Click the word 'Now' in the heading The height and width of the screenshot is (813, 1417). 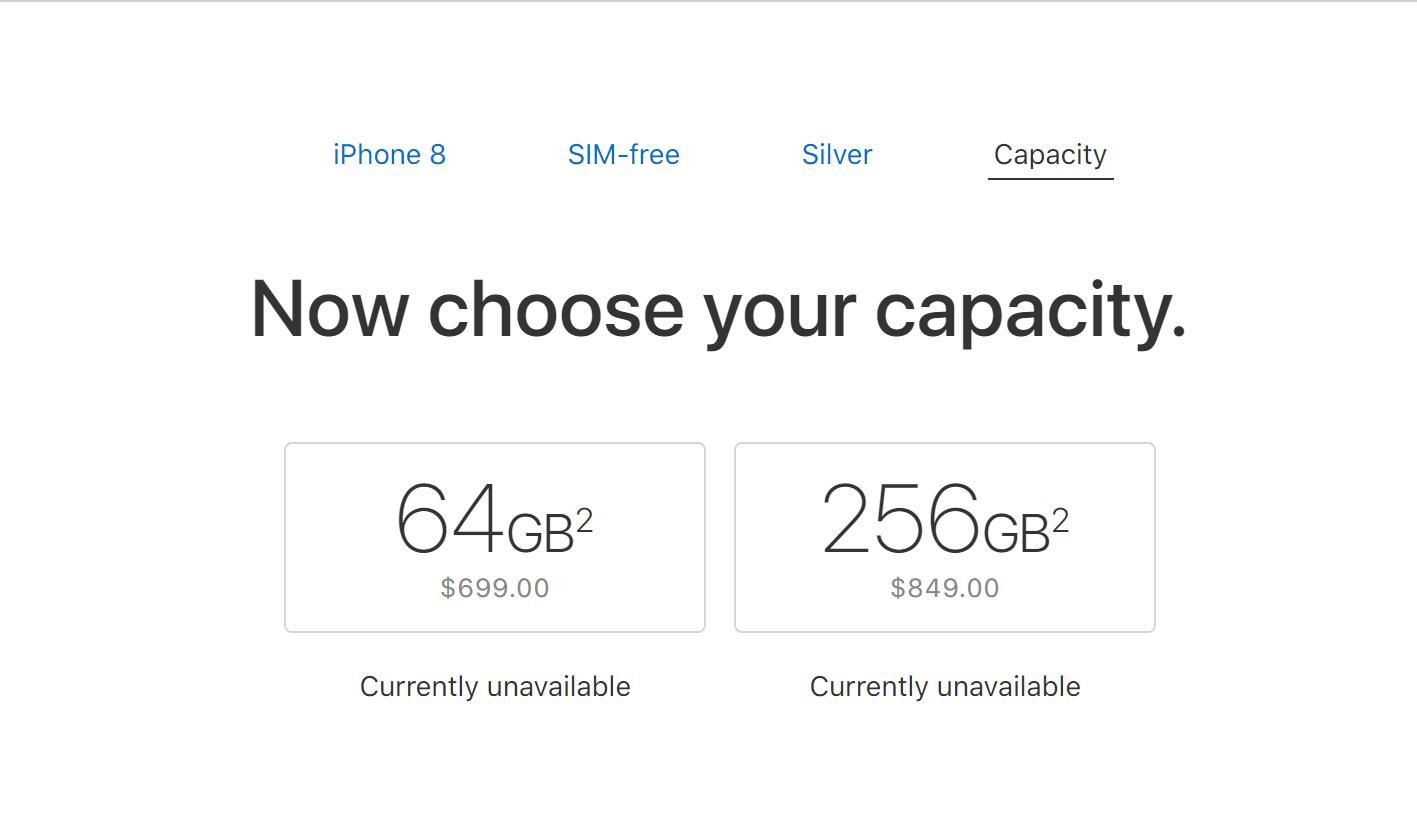pos(329,310)
